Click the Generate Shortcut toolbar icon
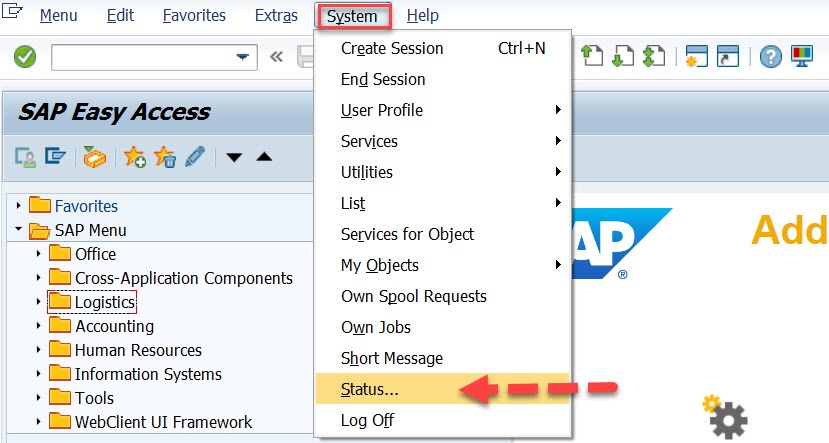829x443 pixels. click(729, 57)
